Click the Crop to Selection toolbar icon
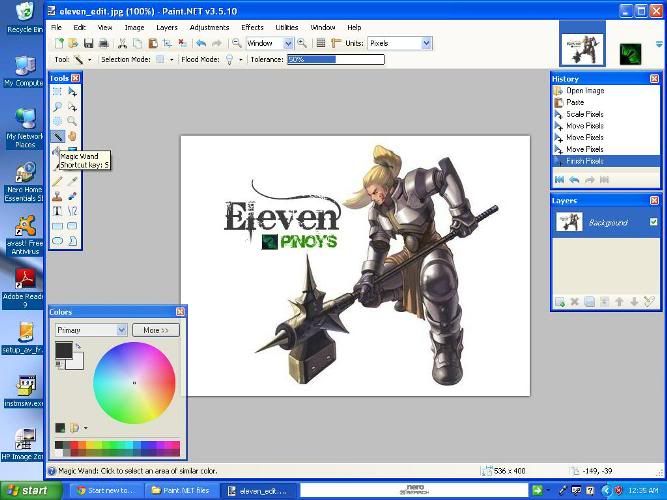This screenshot has height=500, width=667. (167, 43)
